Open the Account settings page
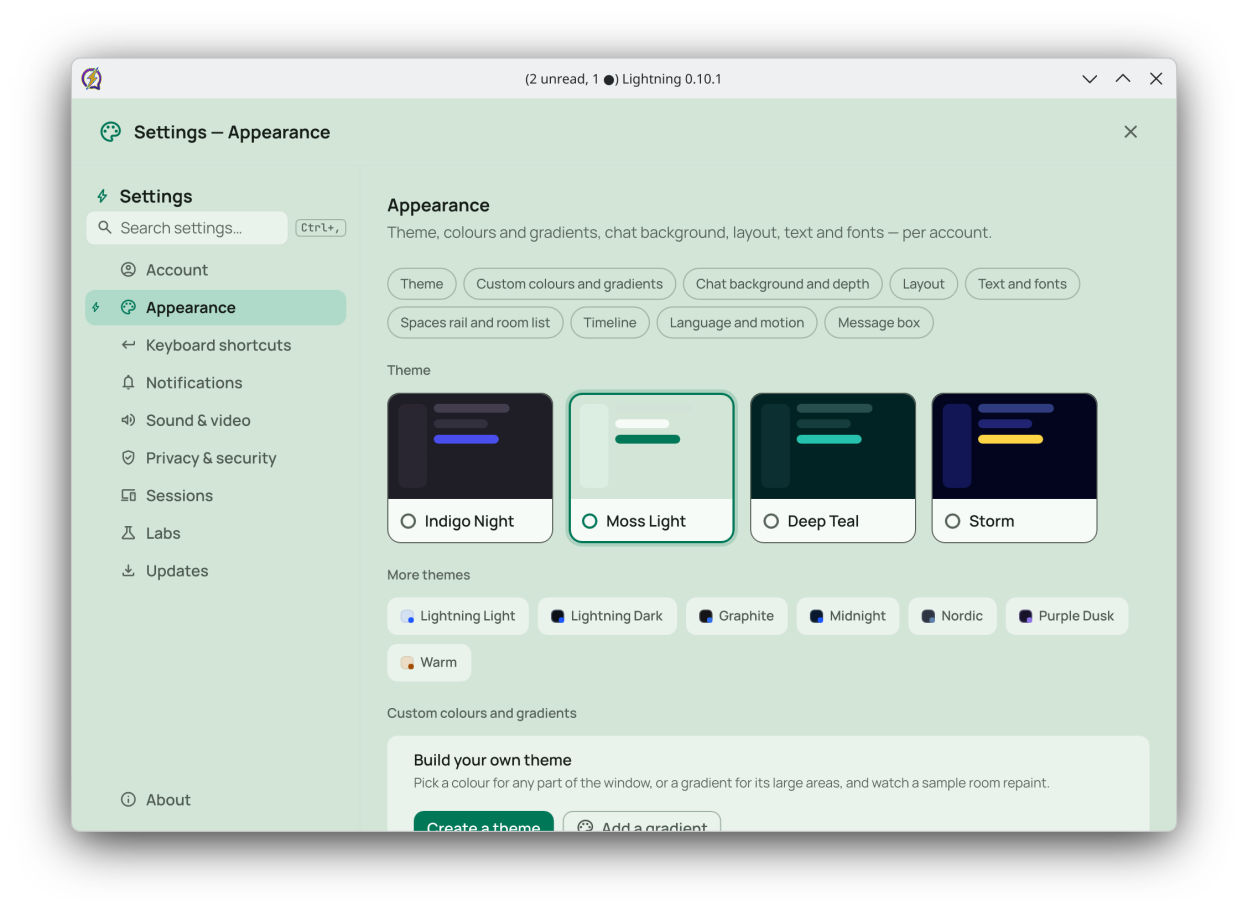This screenshot has height=916, width=1248. point(216,270)
